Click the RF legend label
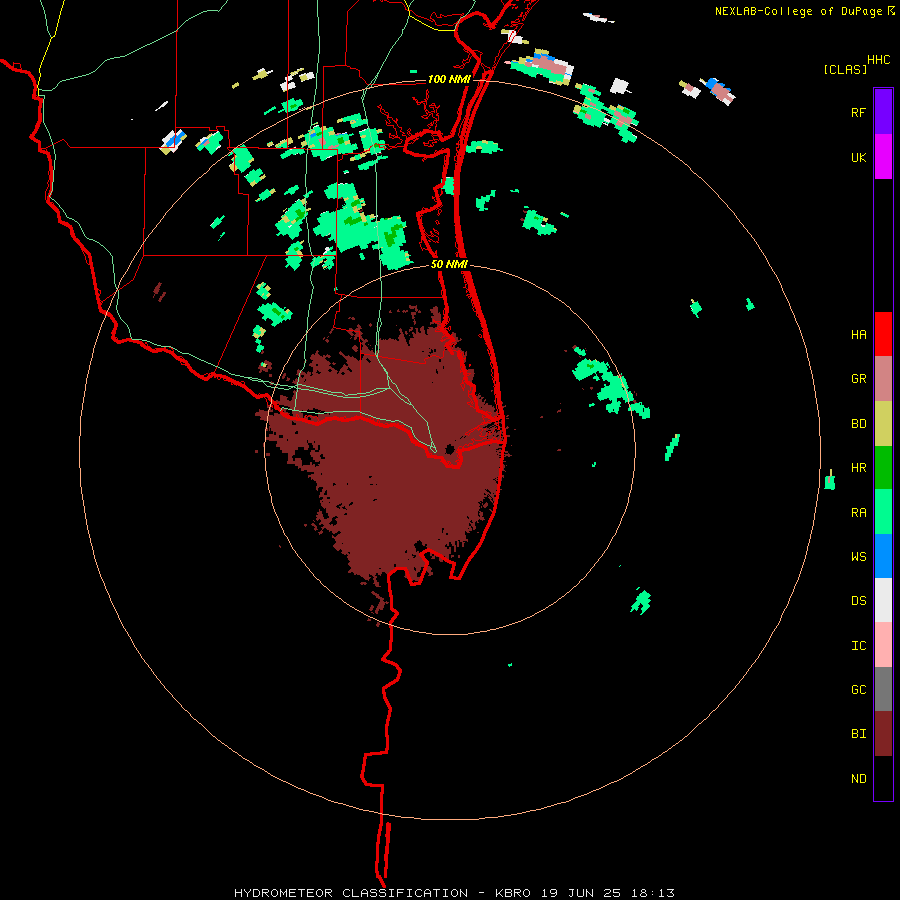The image size is (900, 900). click(x=858, y=112)
